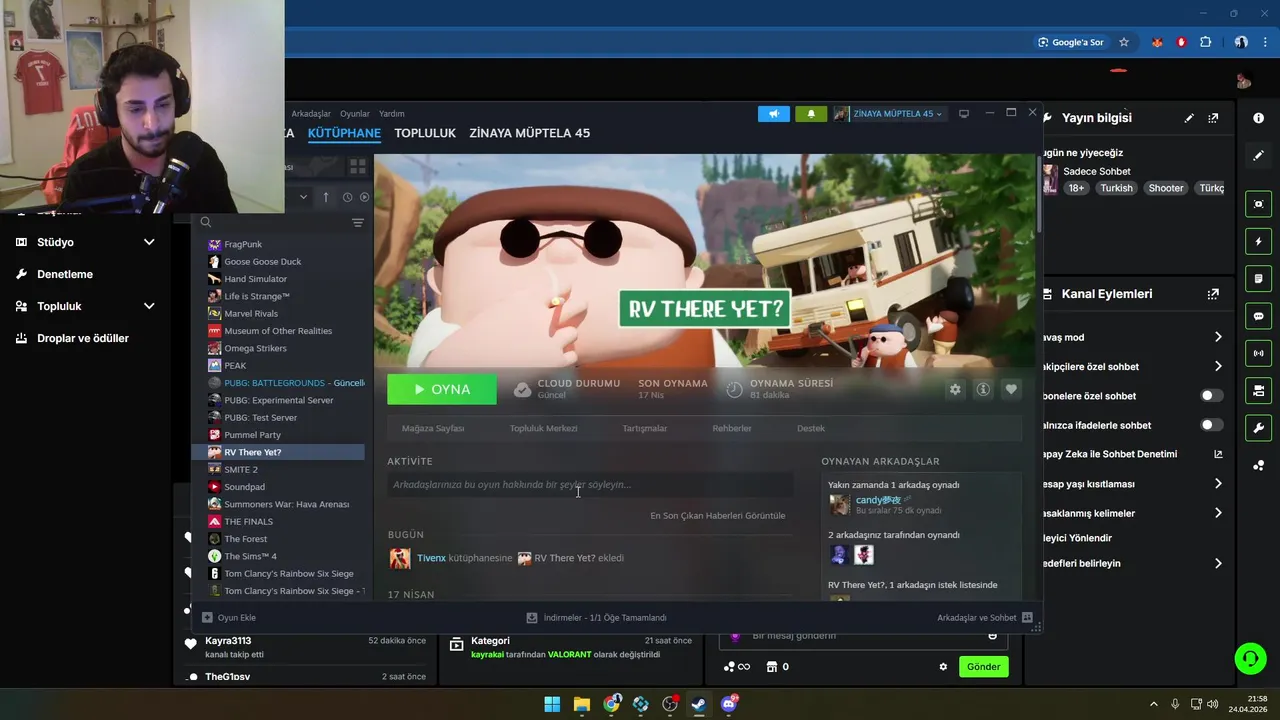Click the pencil quick action in right sidebar
The image size is (1280, 720).
pos(1258,155)
